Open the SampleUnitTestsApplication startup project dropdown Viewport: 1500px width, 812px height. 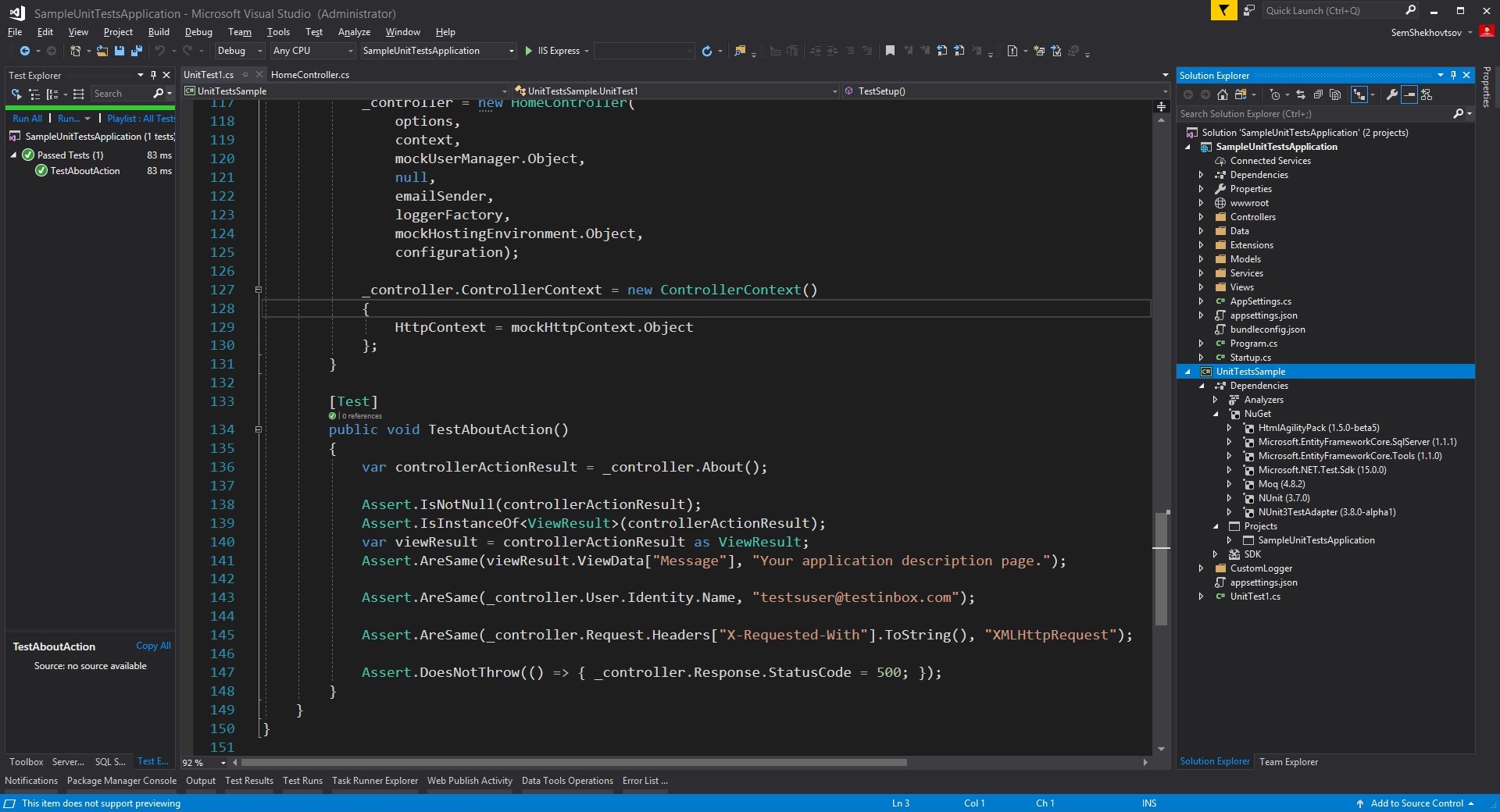tap(438, 51)
